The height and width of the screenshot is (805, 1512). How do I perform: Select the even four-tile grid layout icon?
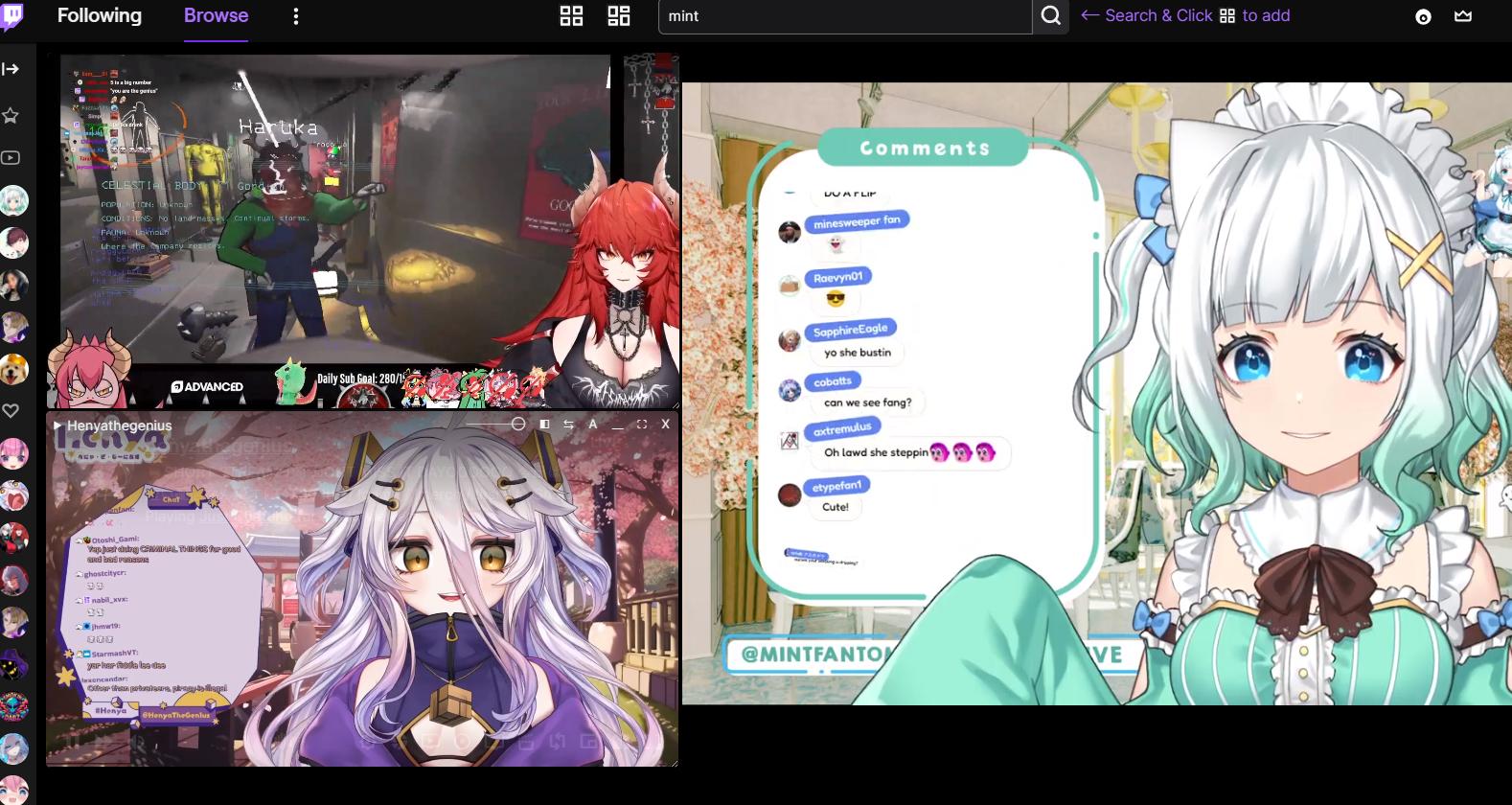tap(571, 16)
